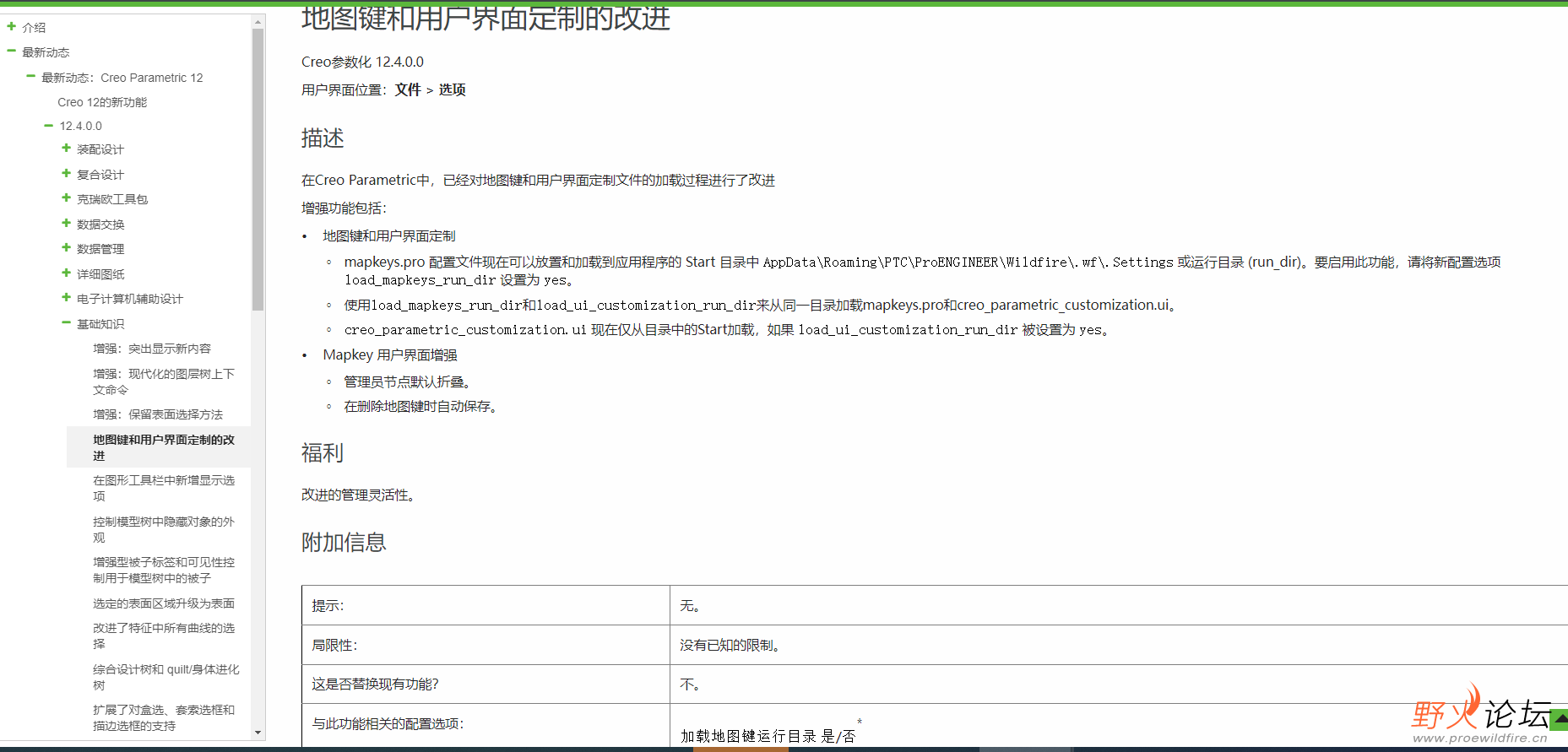
Task: Open 增强: 保留表面选择方法 topic
Action: click(158, 414)
